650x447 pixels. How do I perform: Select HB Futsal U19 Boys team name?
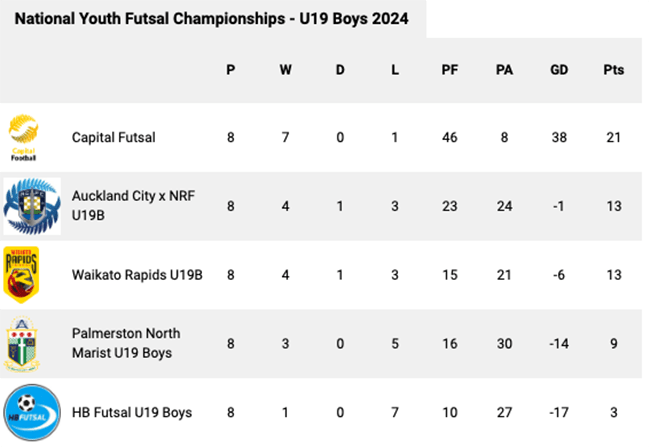(131, 412)
